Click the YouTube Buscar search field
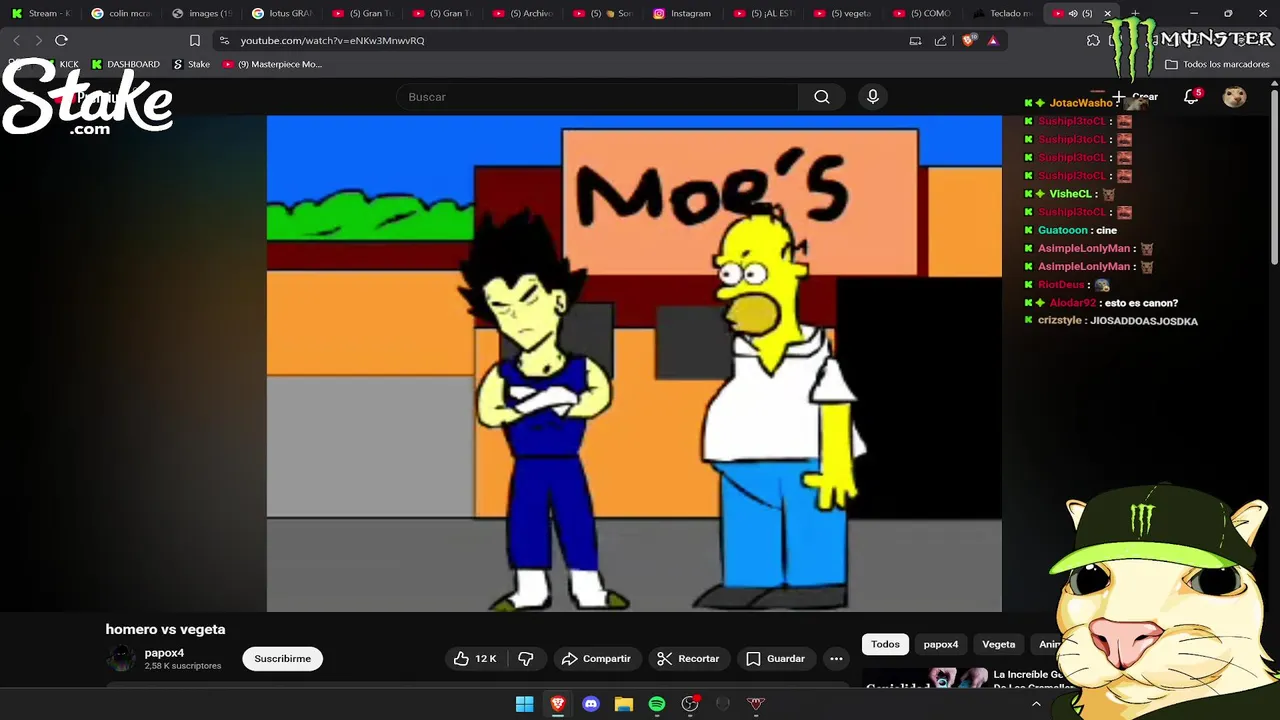Screen dimensions: 1280x720 click(597, 97)
